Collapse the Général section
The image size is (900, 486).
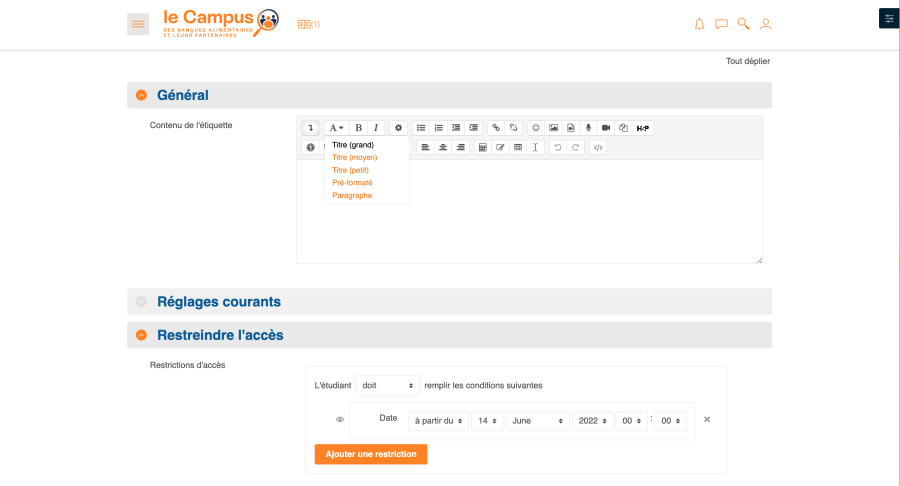141,95
